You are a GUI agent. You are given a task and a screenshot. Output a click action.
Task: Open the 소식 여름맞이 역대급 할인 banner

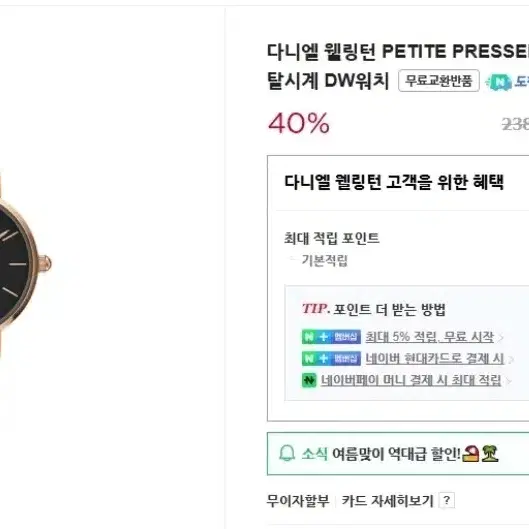[x=398, y=453]
